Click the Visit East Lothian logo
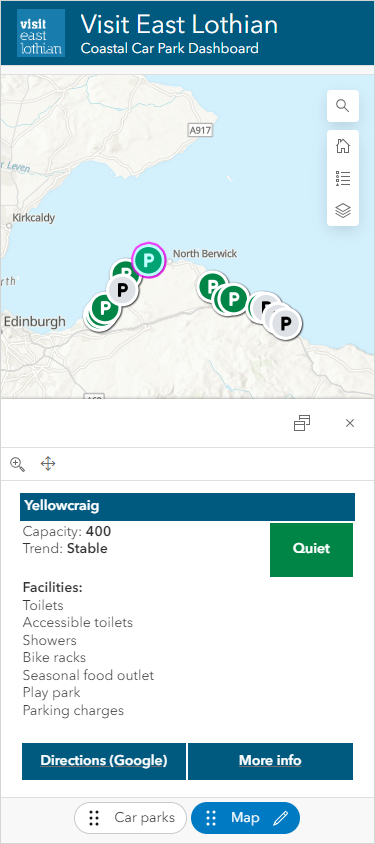The image size is (375, 844). [x=41, y=33]
